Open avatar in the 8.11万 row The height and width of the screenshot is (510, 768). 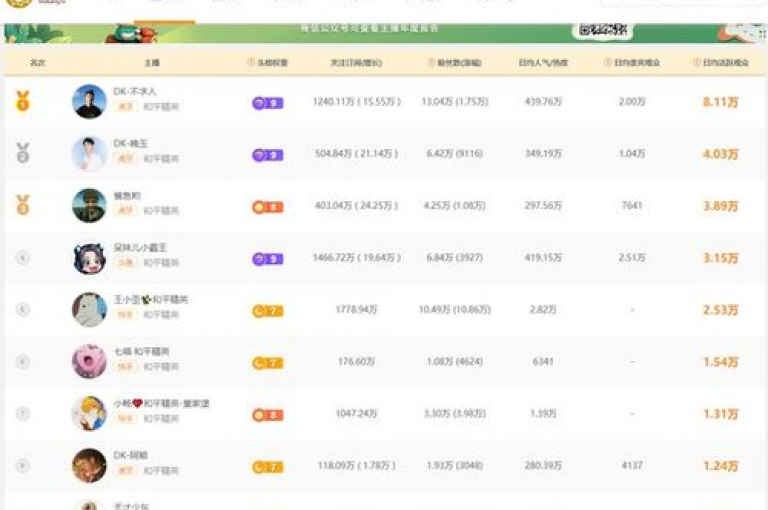point(89,101)
